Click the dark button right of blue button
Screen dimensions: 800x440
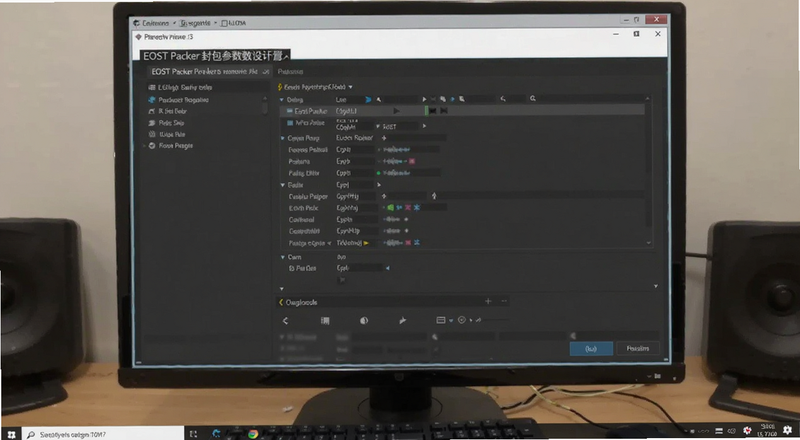tap(638, 349)
